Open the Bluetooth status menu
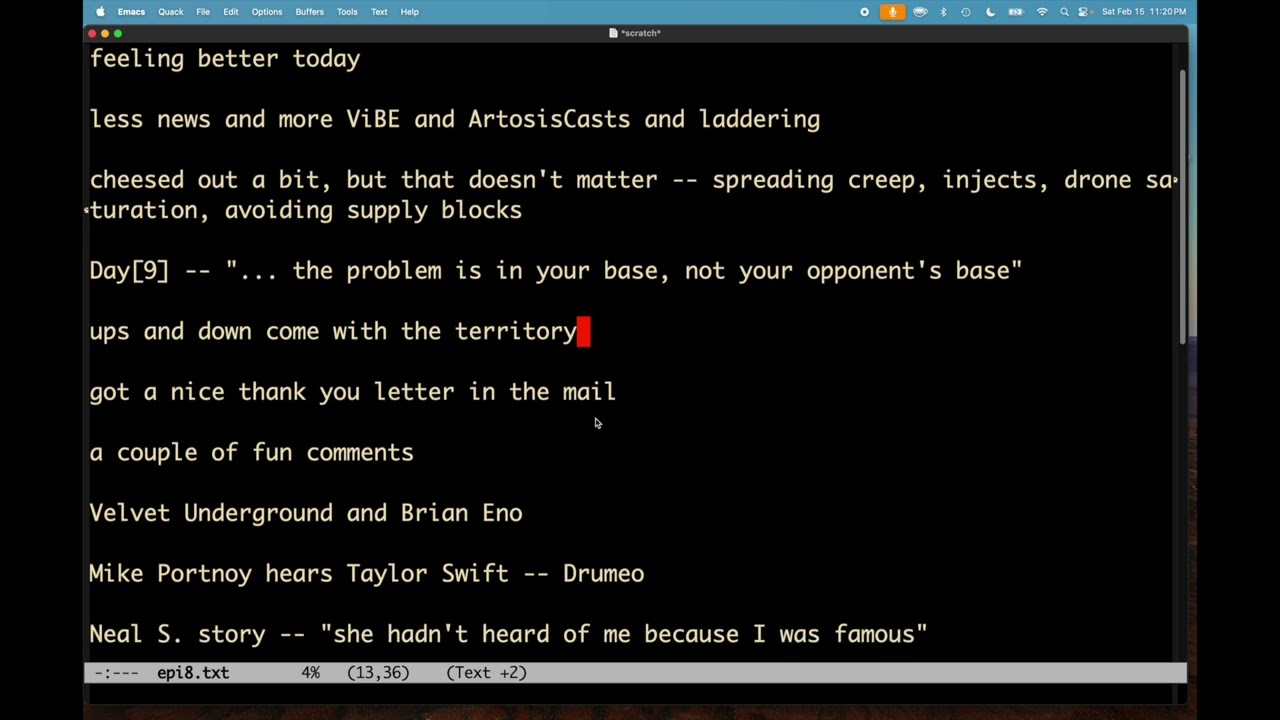 pos(943,12)
